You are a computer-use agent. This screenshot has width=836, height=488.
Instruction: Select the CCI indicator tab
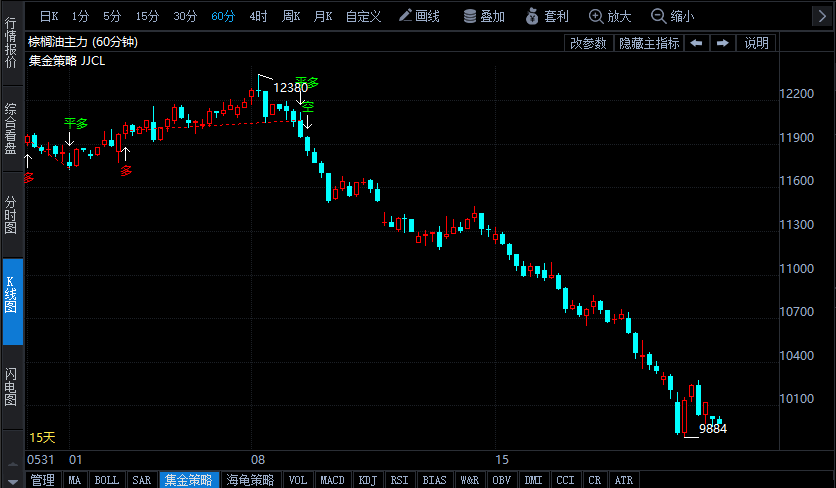tap(565, 480)
